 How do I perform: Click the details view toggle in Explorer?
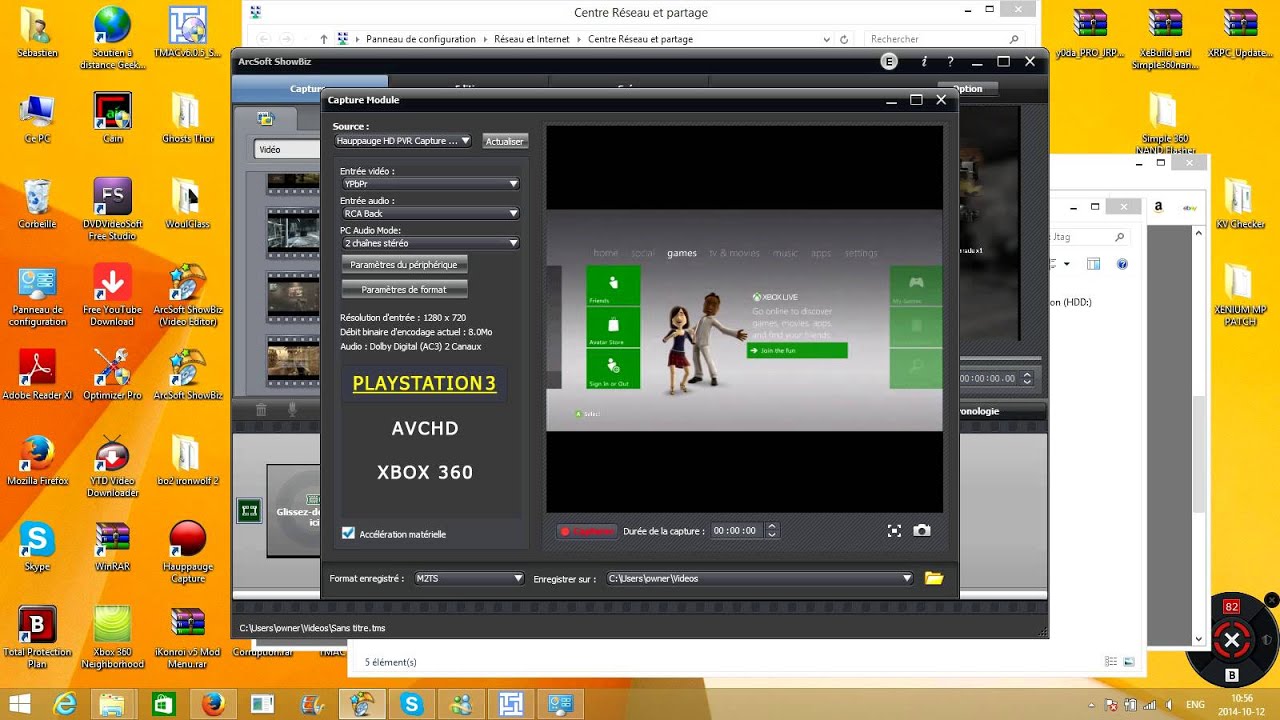1112,662
